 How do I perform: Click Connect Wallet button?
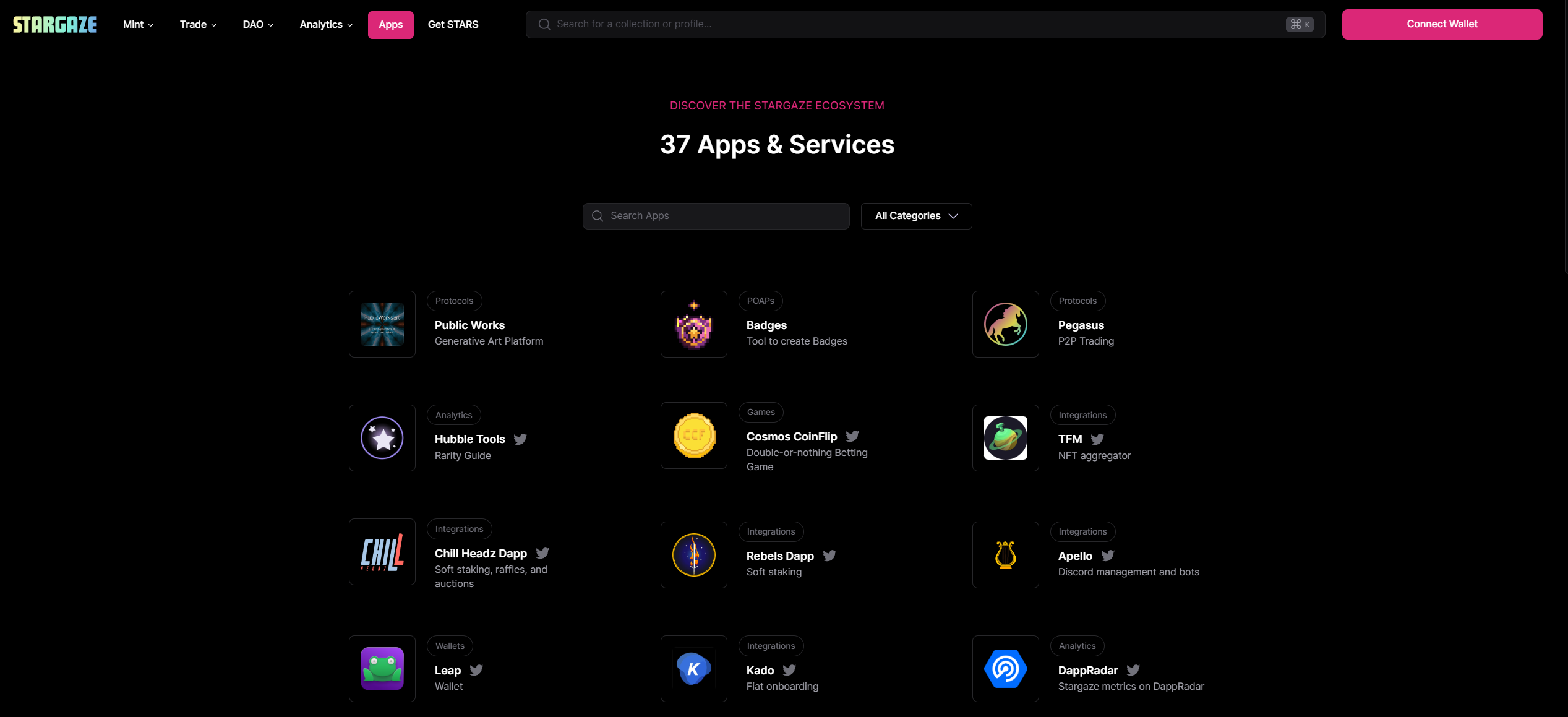point(1442,24)
